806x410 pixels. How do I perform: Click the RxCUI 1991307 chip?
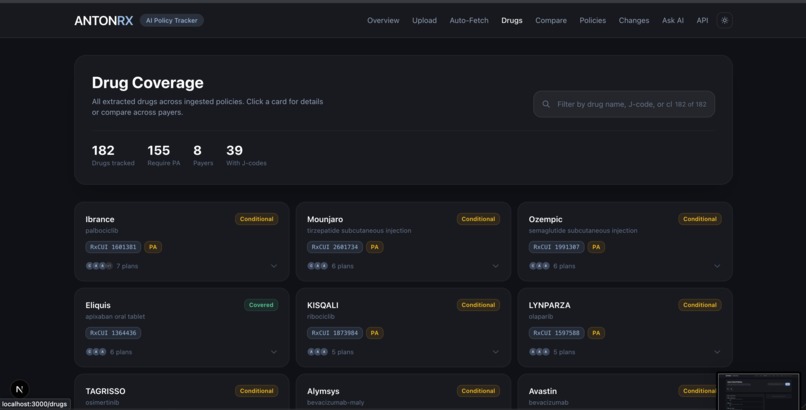point(556,247)
